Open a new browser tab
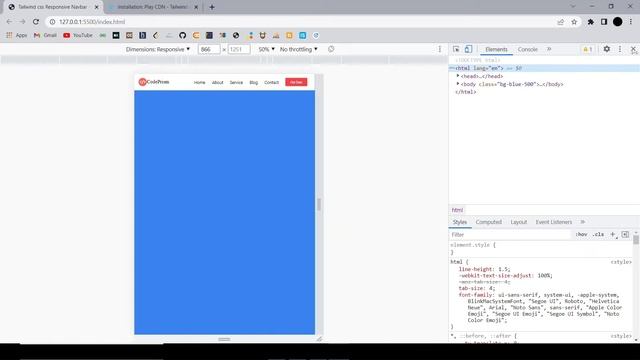This screenshot has width=640, height=360. [211, 7]
